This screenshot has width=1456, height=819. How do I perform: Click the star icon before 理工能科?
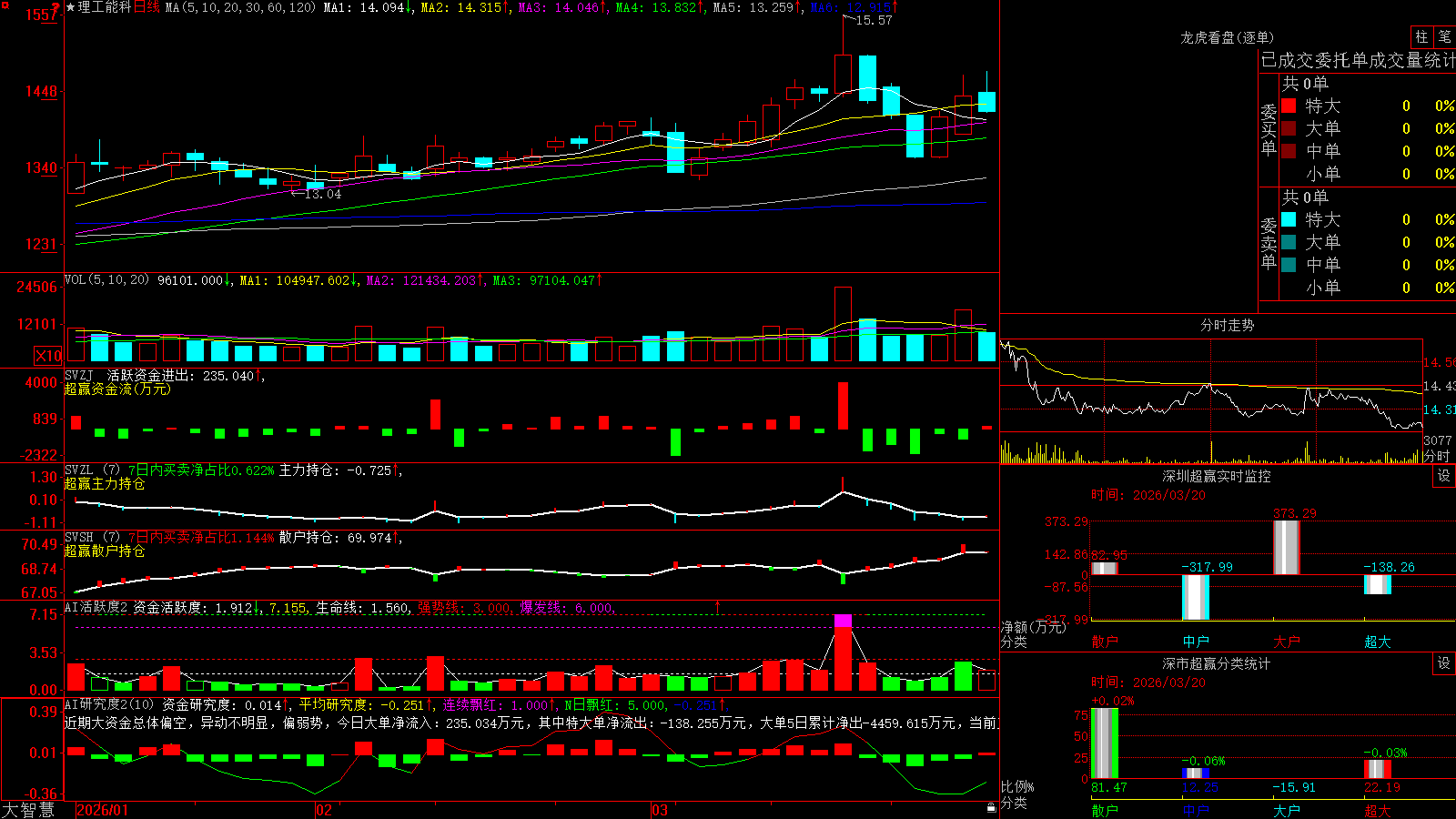tap(71, 7)
